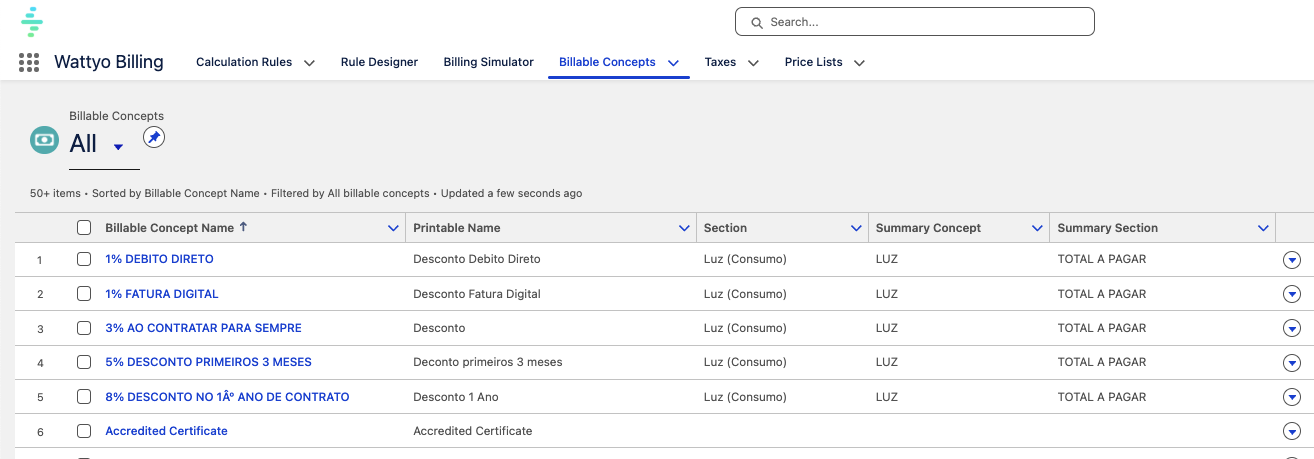Open Summary Section column menu

(1263, 228)
